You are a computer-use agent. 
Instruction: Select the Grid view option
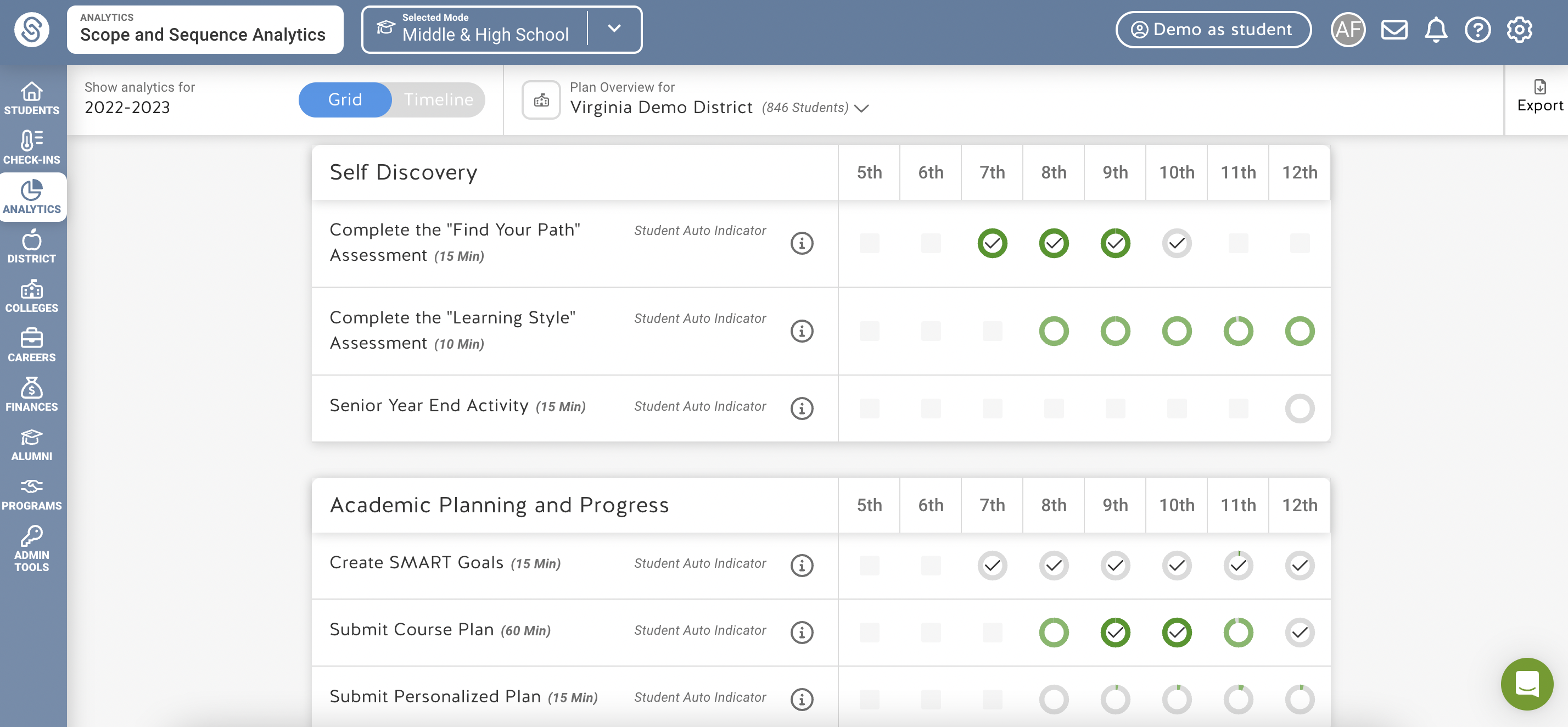(x=345, y=99)
